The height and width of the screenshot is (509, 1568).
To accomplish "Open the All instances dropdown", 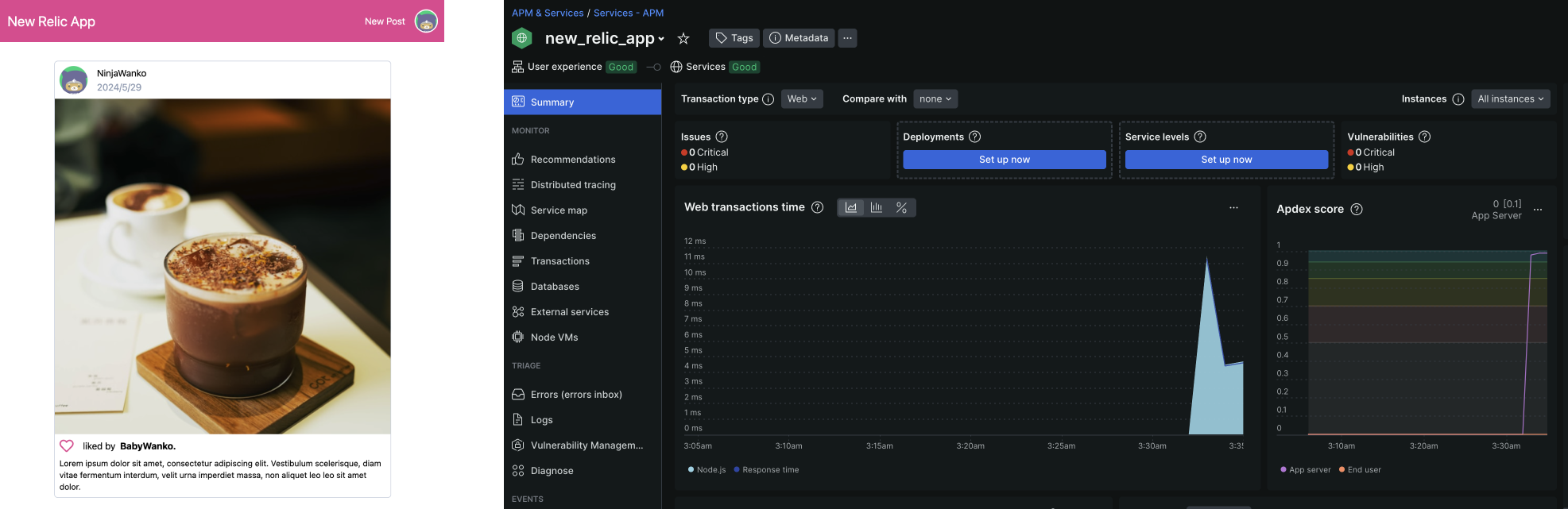I will [1511, 99].
